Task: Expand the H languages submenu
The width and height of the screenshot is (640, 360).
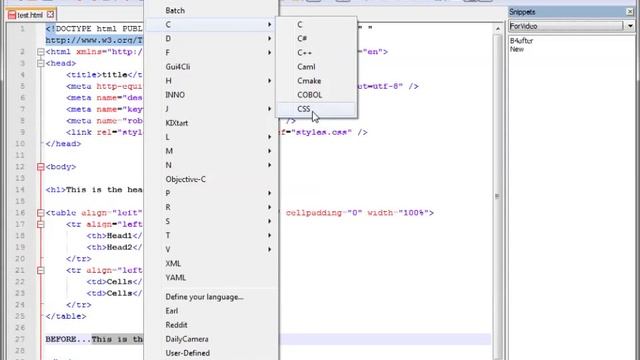Action: click(x=211, y=81)
